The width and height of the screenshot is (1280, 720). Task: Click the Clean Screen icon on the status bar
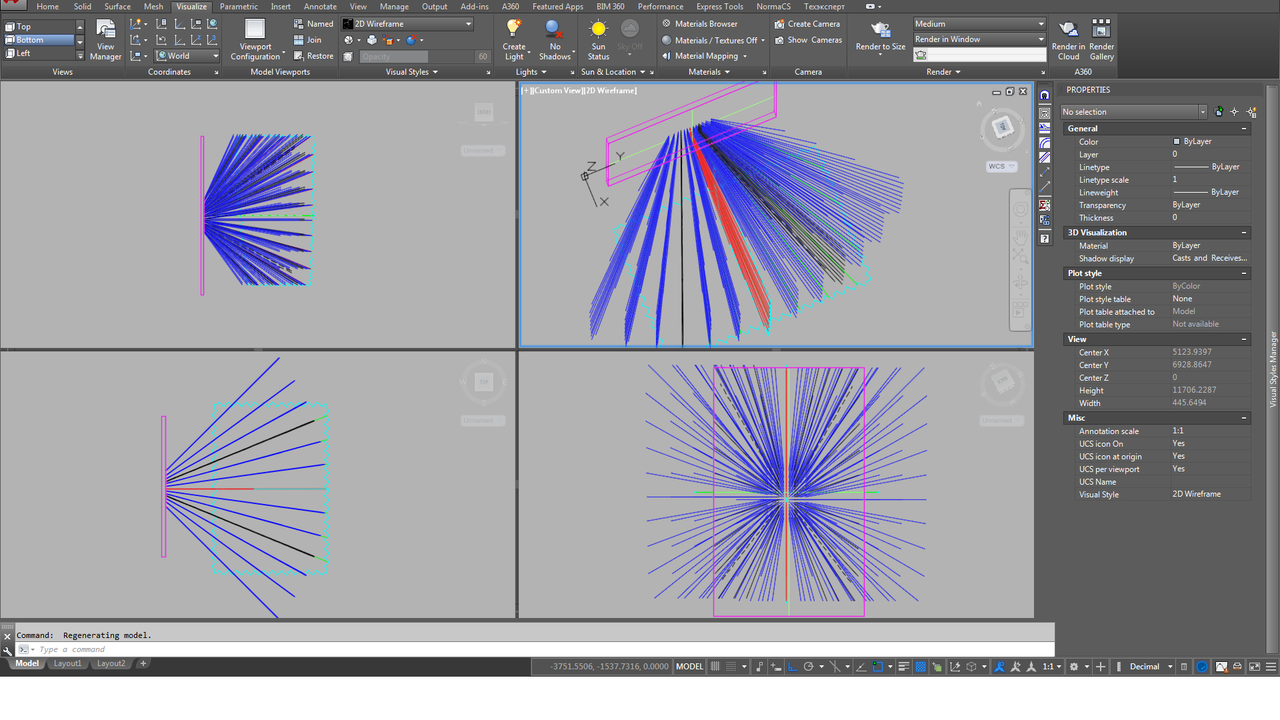click(x=1253, y=666)
